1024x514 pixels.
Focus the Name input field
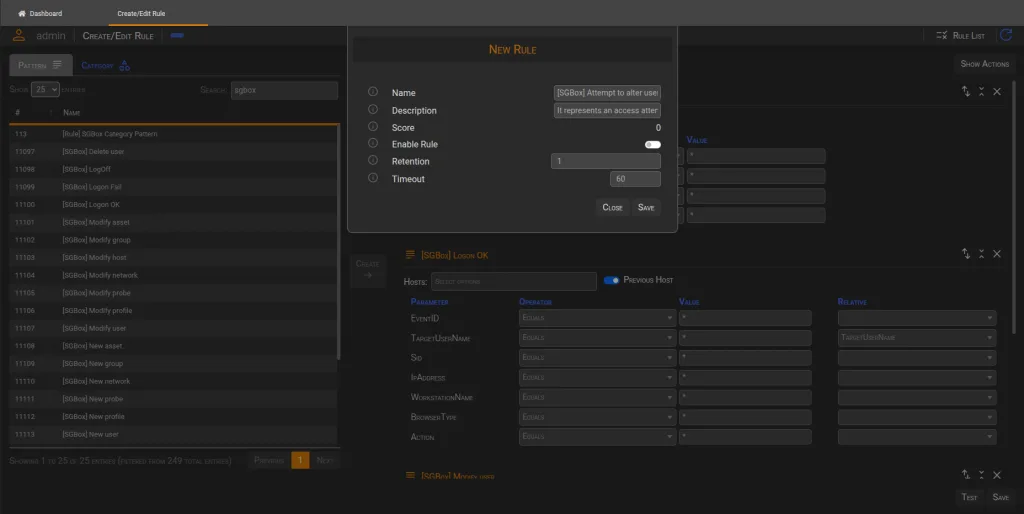(607, 93)
